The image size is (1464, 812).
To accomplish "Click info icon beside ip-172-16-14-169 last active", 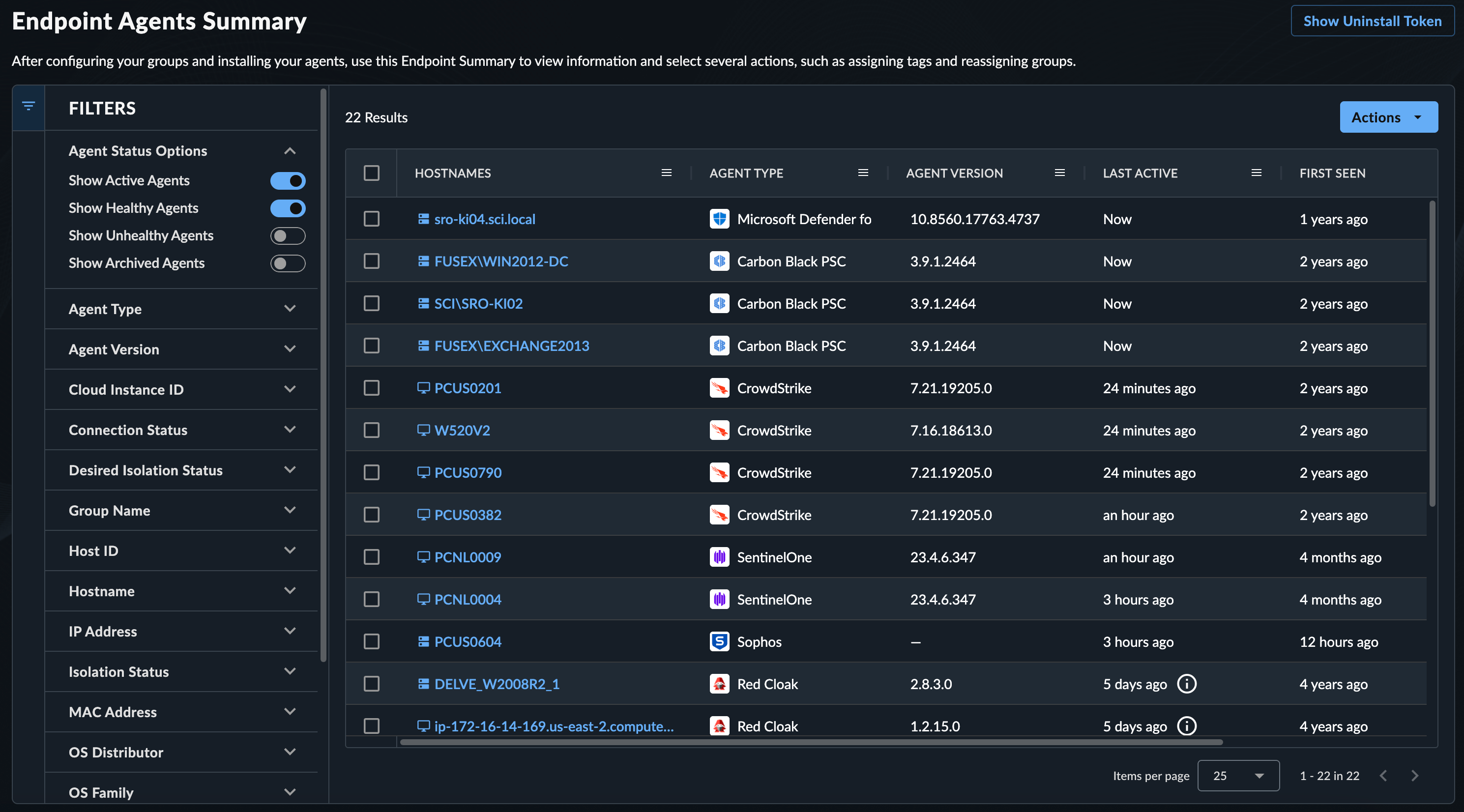I will tap(1187, 725).
